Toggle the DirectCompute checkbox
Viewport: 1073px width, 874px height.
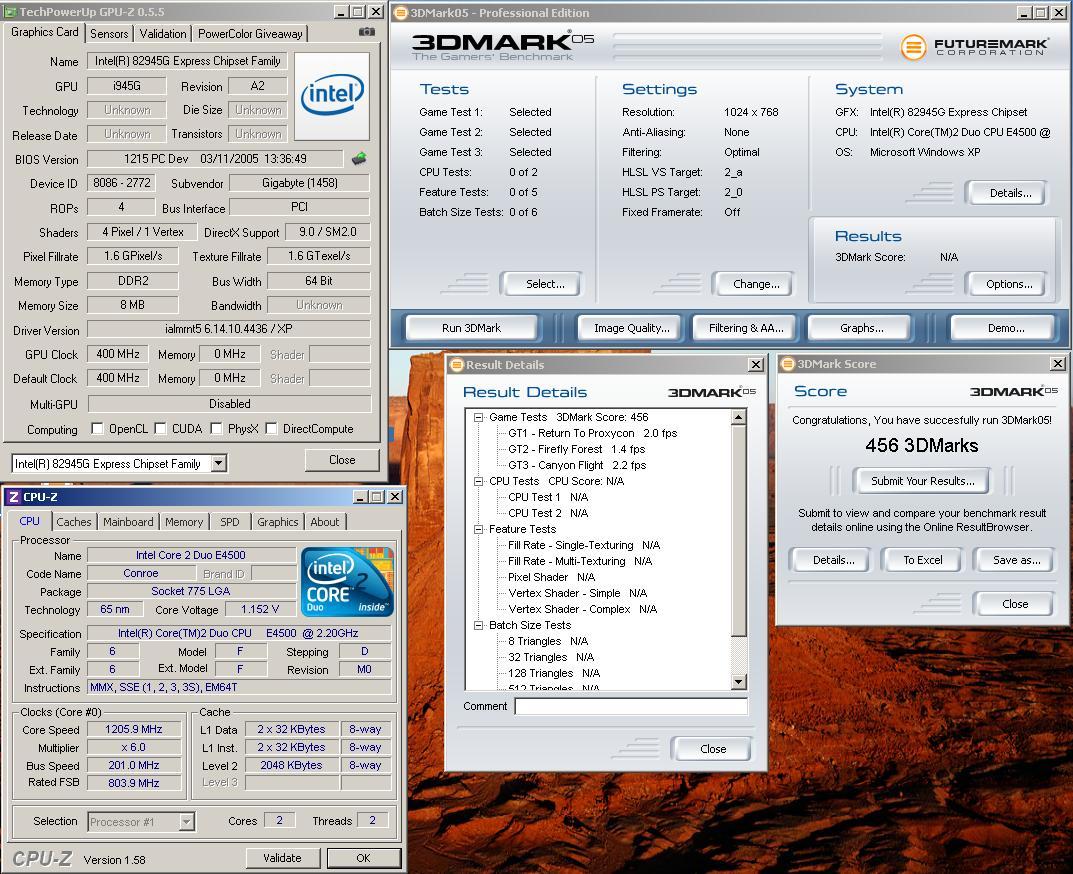coord(272,428)
